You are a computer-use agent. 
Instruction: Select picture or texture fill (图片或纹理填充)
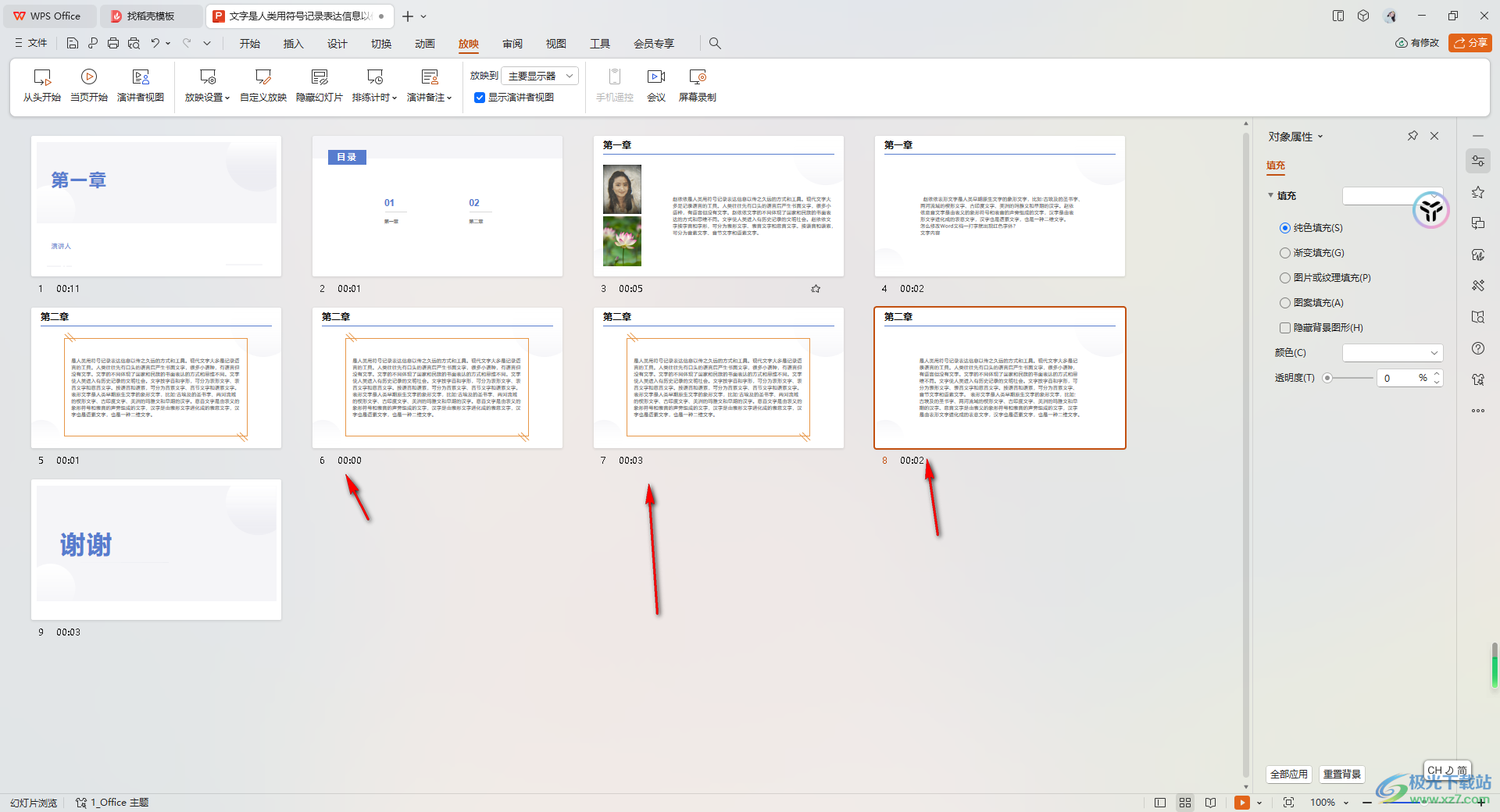pos(1284,278)
